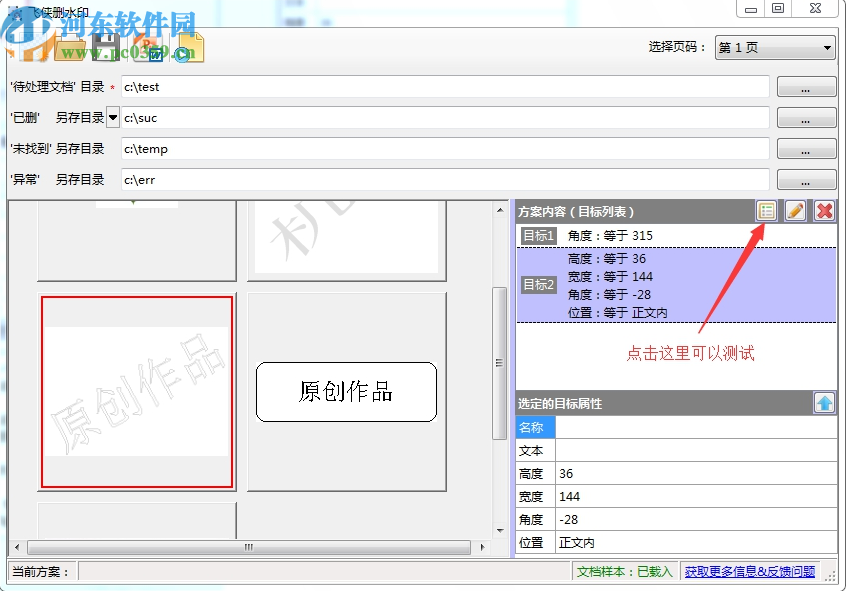Minimize the 飞侠删水印 window
Image resolution: width=847 pixels, height=591 pixels.
click(750, 9)
